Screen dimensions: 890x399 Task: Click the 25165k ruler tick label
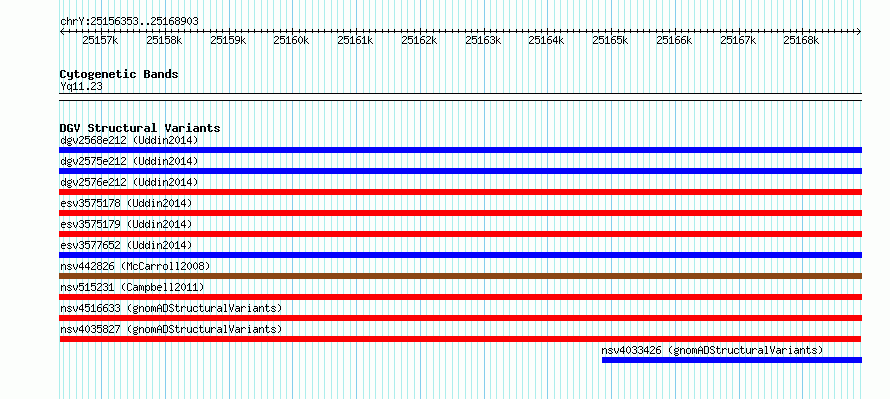coord(611,40)
